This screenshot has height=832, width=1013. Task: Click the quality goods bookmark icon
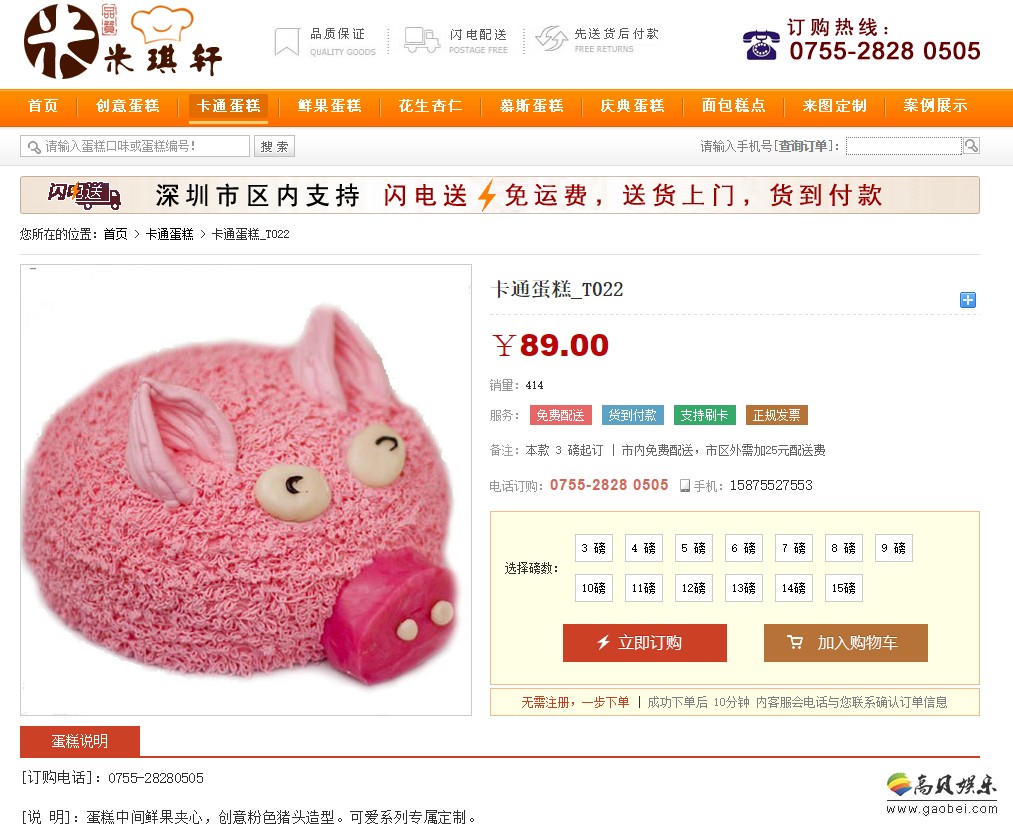[287, 41]
